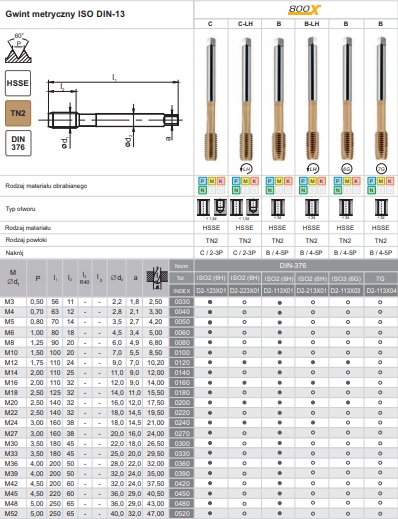The image size is (398, 519).
Task: Click the D2-113X04 index header
Action: point(381,291)
